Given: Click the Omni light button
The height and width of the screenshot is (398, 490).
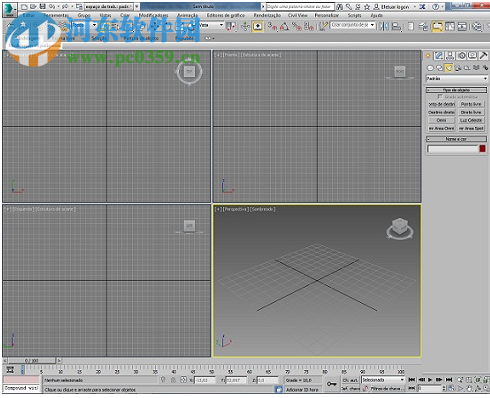Looking at the screenshot, I should [x=441, y=120].
